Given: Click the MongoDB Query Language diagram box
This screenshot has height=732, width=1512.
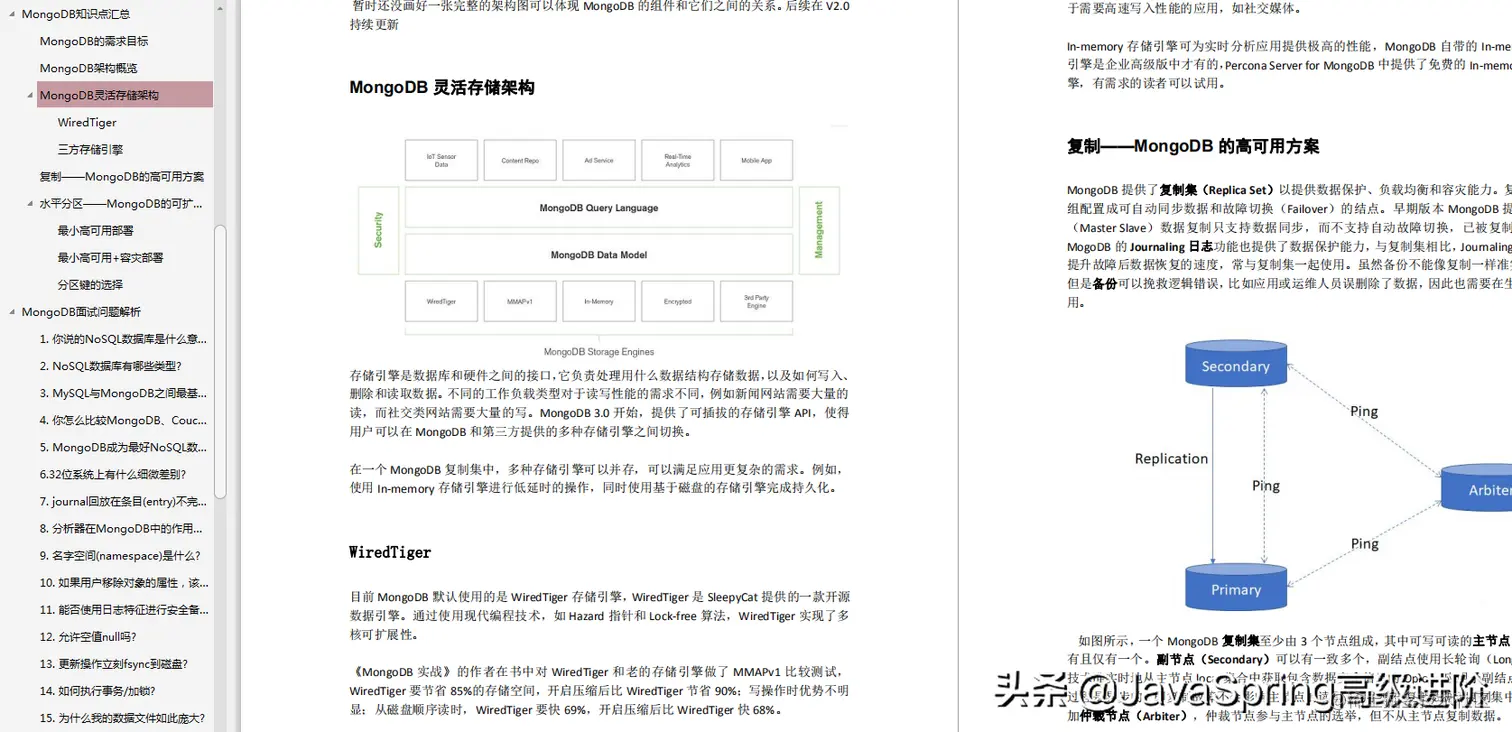Looking at the screenshot, I should tap(598, 207).
